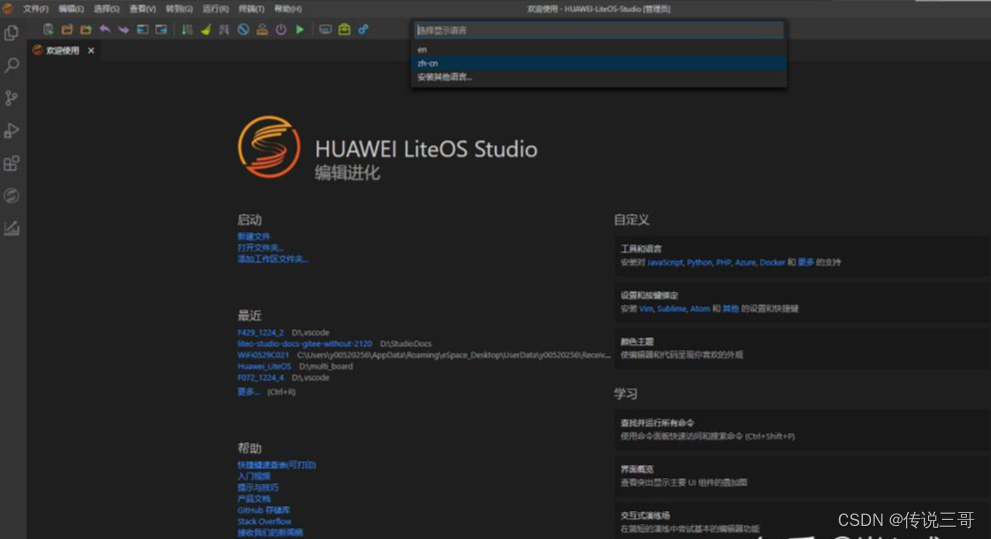The width and height of the screenshot is (991, 539).
Task: Click the 入门视频 help link
Action: pyautogui.click(x=253, y=476)
